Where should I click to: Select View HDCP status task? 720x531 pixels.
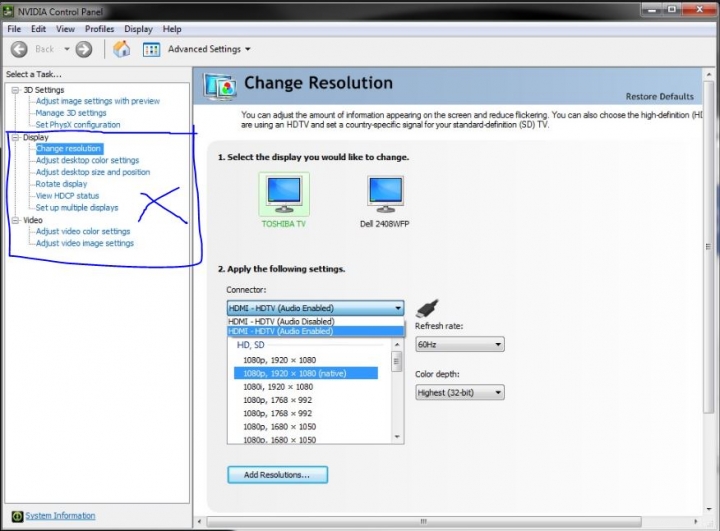pyautogui.click(x=67, y=196)
